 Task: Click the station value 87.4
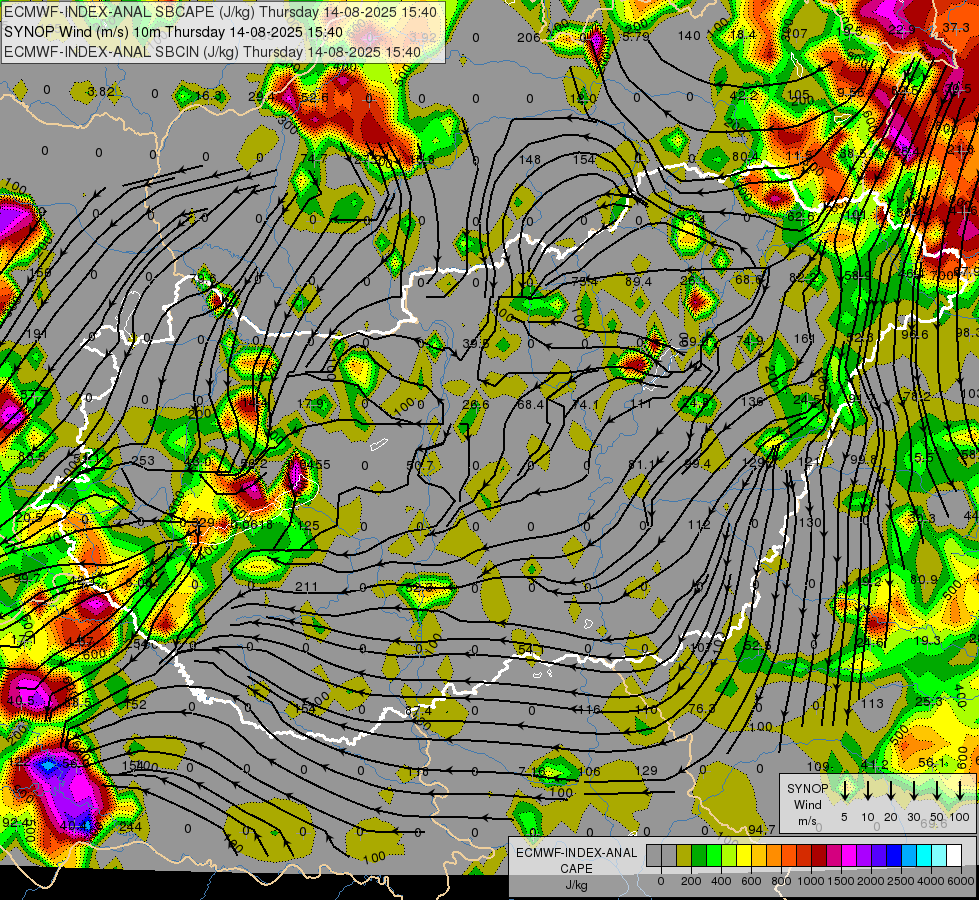pos(418,710)
